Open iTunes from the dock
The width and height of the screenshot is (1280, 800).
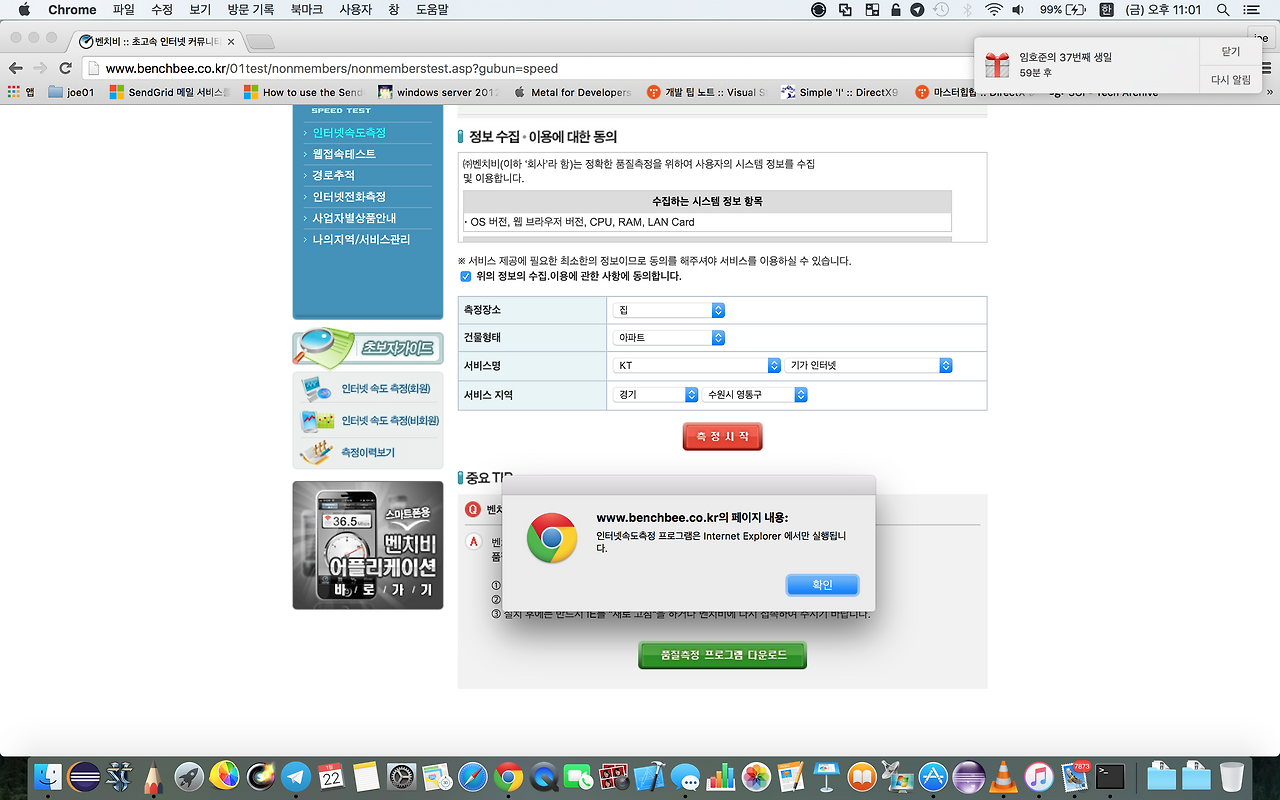coord(1039,776)
